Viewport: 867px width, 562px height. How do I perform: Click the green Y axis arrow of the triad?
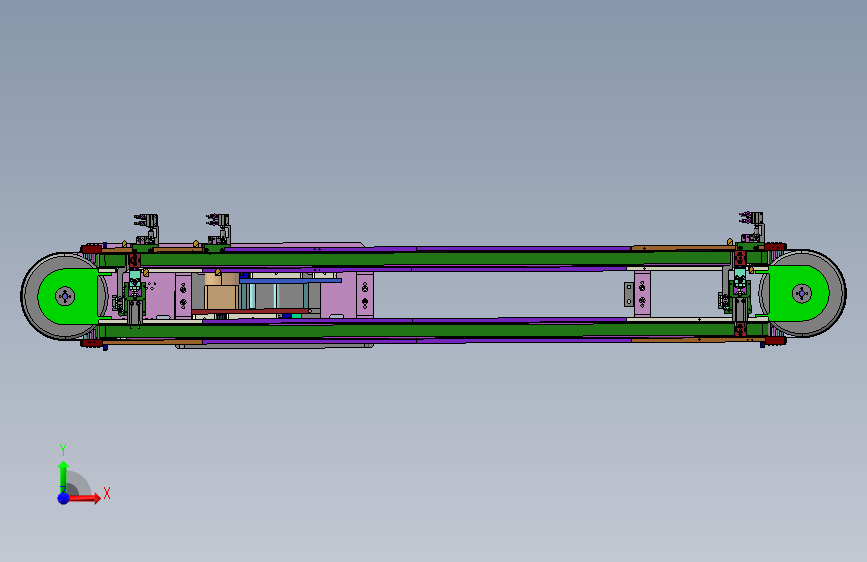point(63,475)
